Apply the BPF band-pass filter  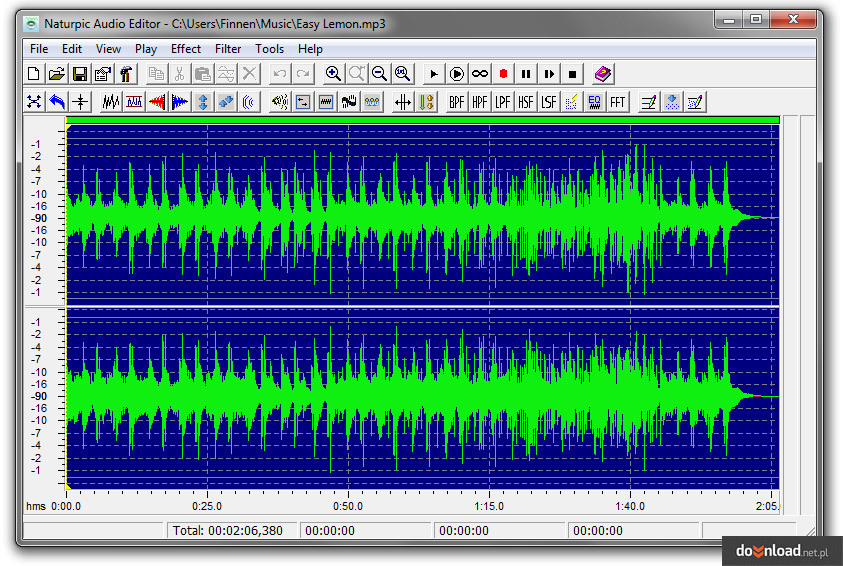tap(456, 102)
